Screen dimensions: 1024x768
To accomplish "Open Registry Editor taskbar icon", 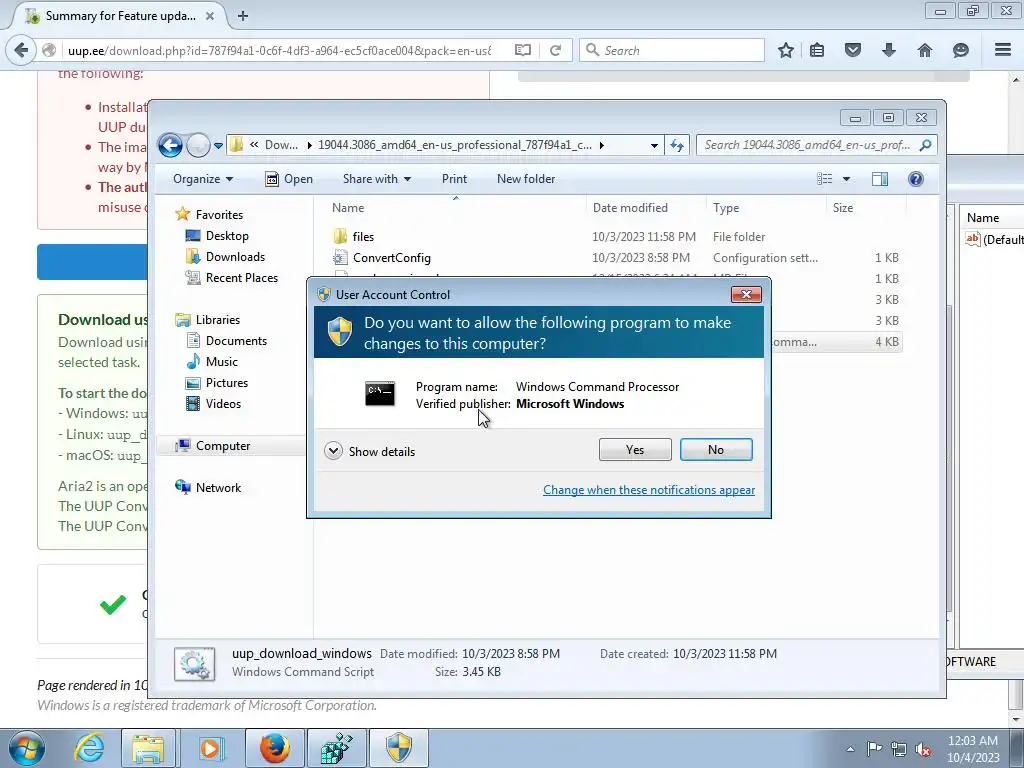I will click(x=336, y=748).
